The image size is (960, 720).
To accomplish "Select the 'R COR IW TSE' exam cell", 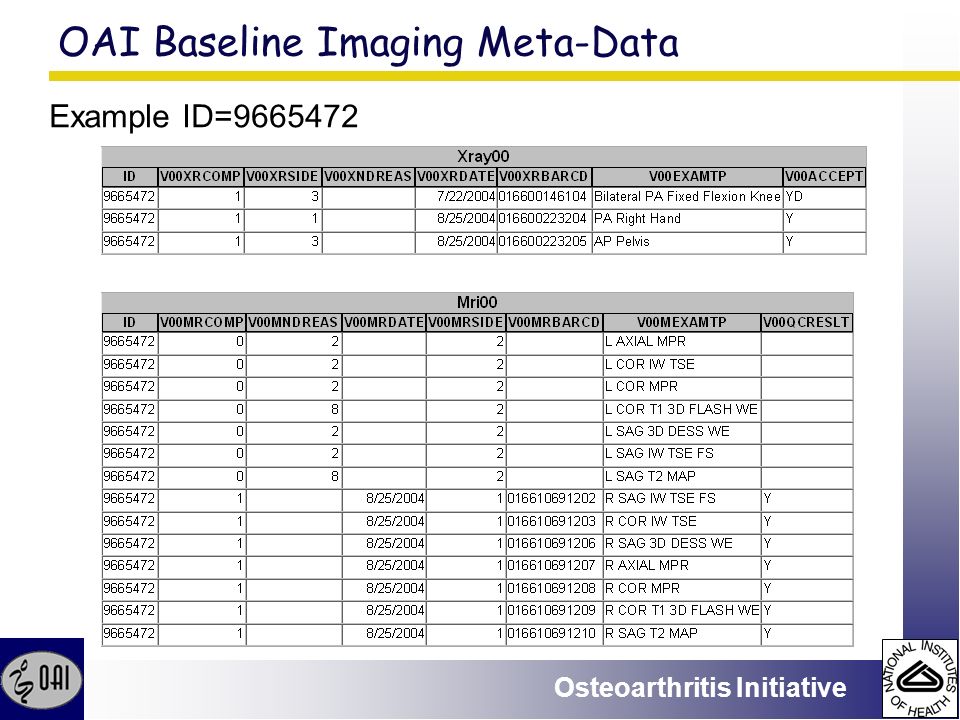I will (x=682, y=522).
